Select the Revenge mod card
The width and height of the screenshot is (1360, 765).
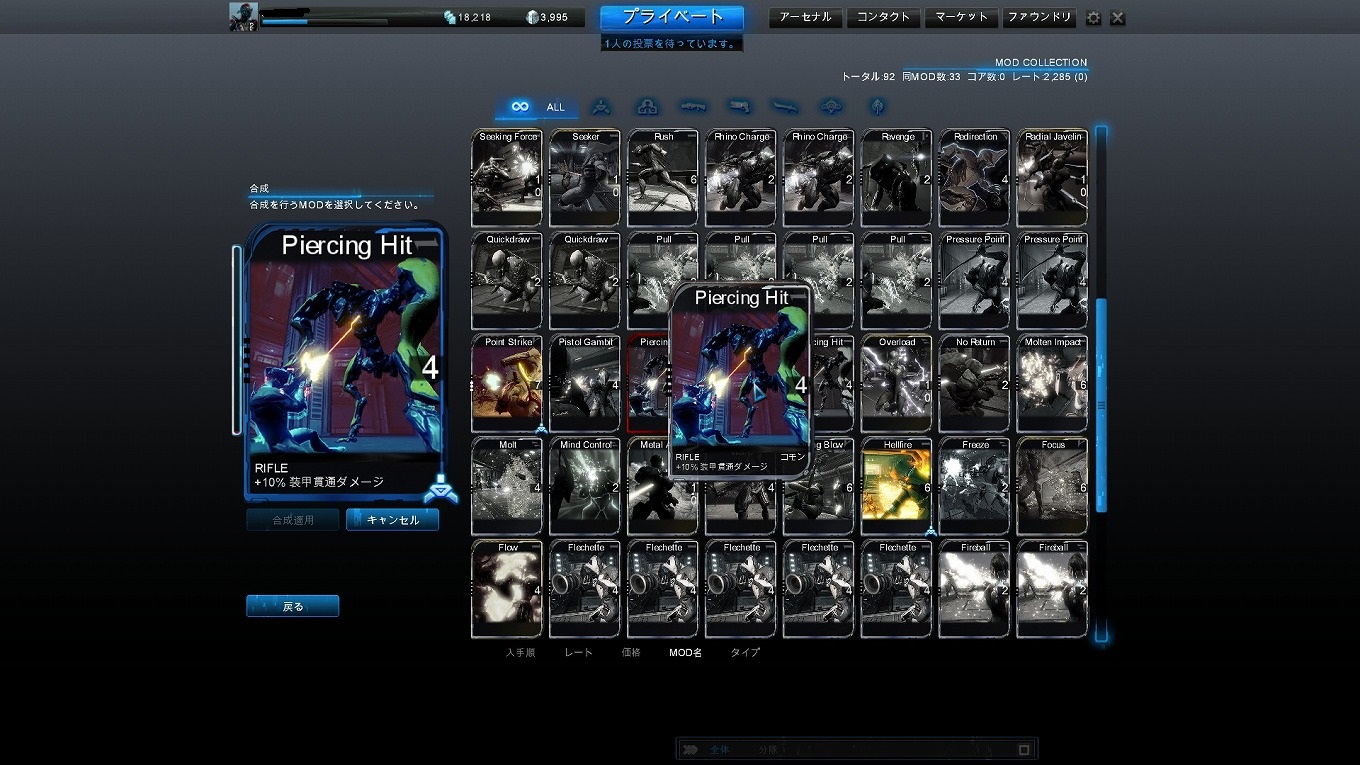[x=897, y=177]
